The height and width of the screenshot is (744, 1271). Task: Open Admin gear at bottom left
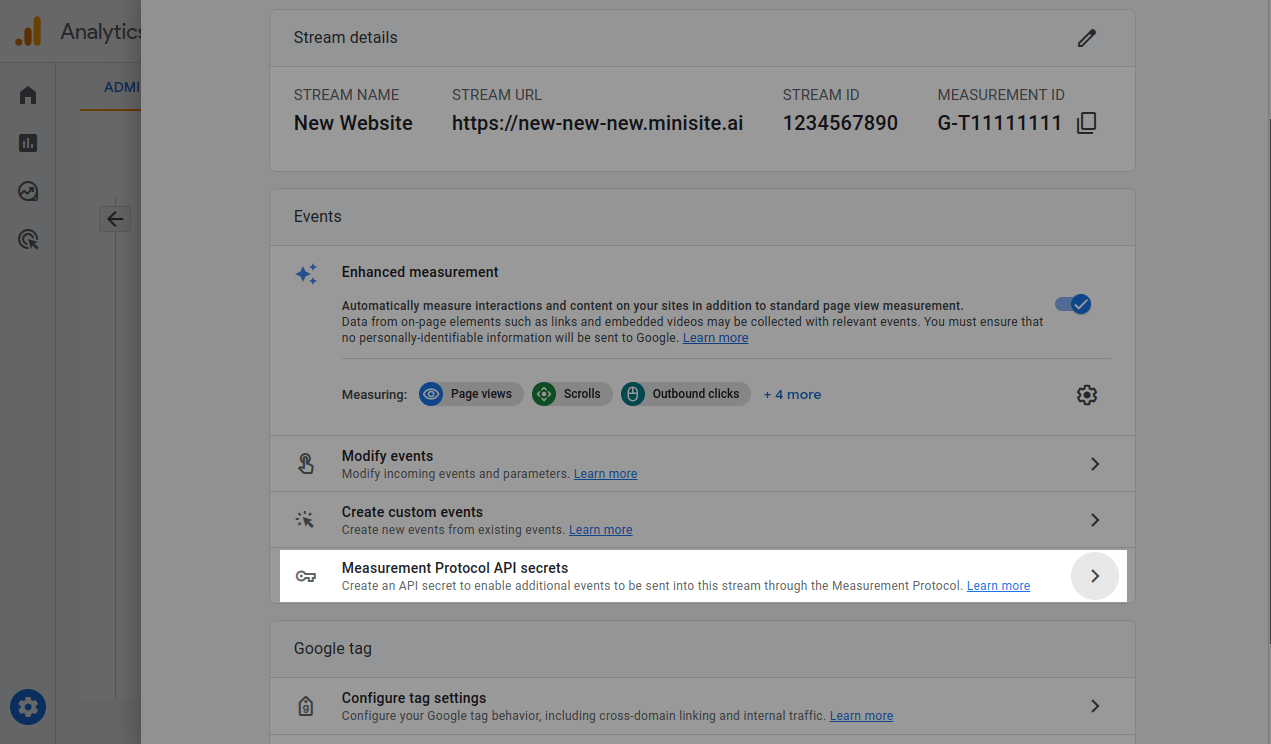pos(28,708)
